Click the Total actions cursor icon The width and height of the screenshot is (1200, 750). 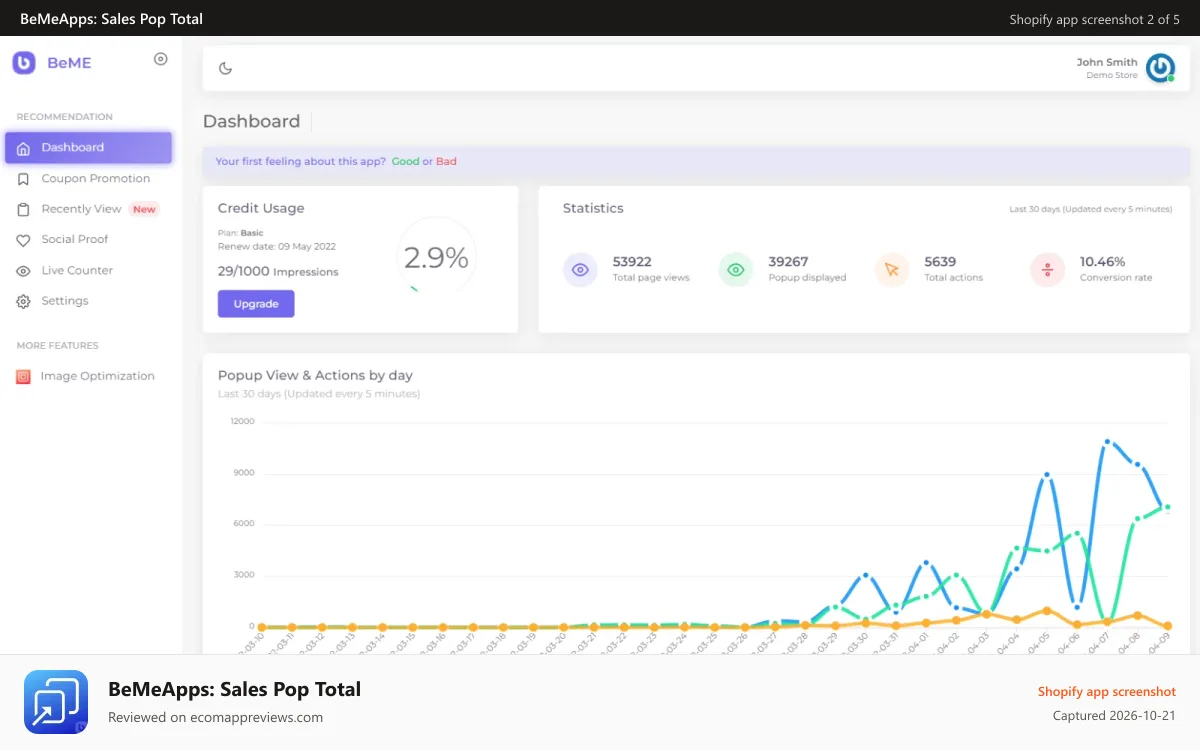(x=892, y=270)
